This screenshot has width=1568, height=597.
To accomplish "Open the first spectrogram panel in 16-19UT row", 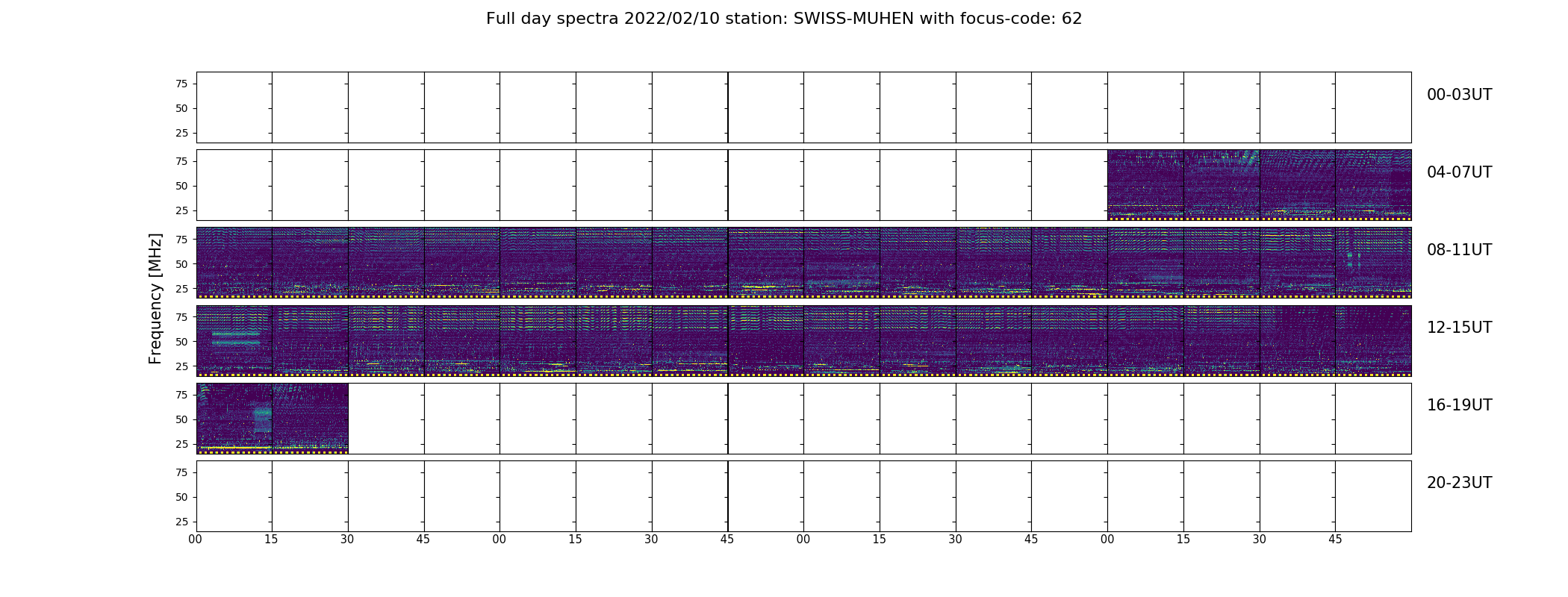I will 234,419.
